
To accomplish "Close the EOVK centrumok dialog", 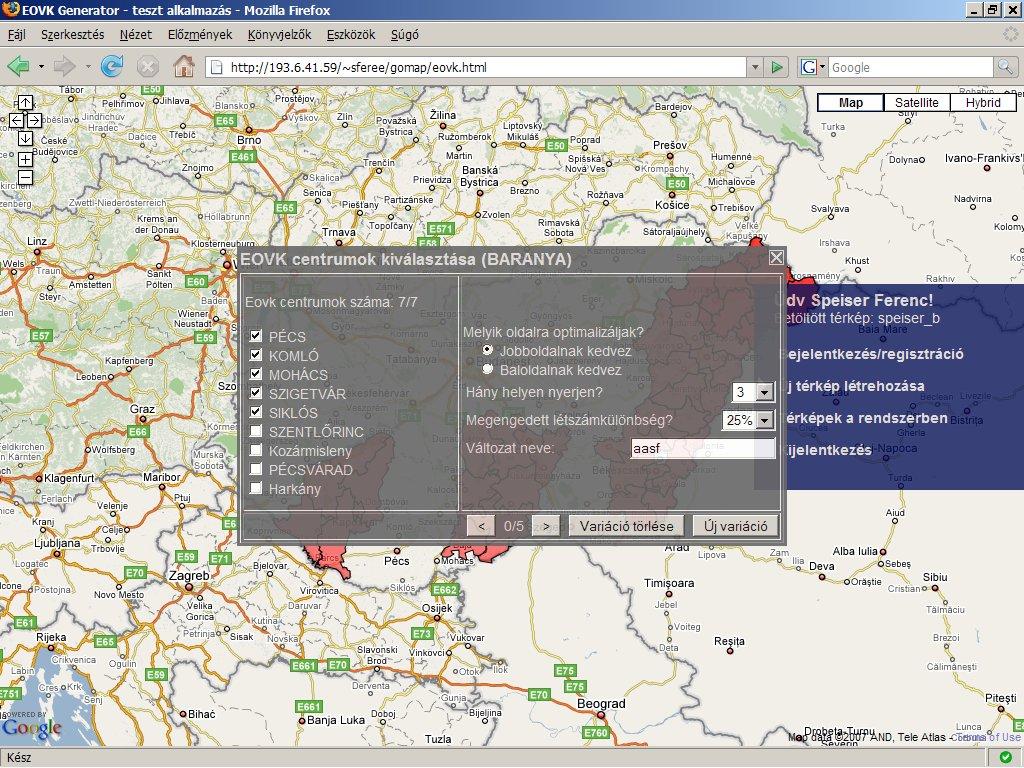I will coord(776,257).
